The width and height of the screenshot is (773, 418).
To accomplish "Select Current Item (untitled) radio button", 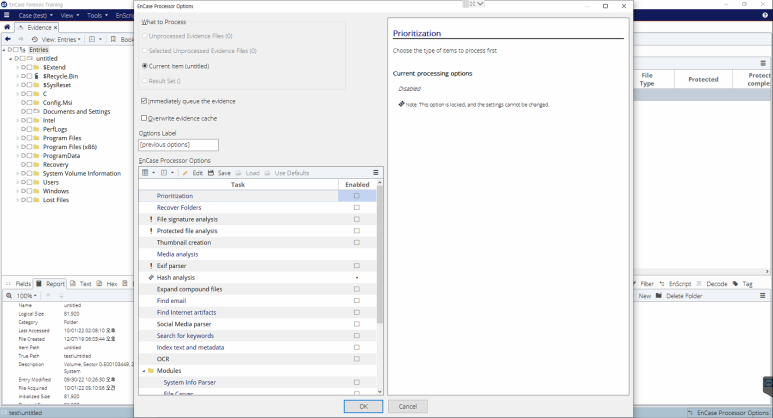I will (144, 66).
